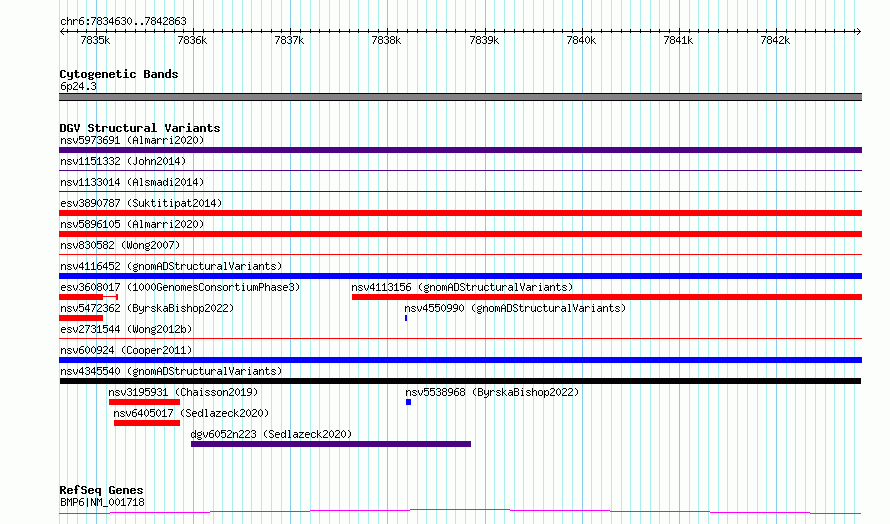890x524 pixels.
Task: Click the 7839k ruler tick label
Action: click(x=484, y=40)
